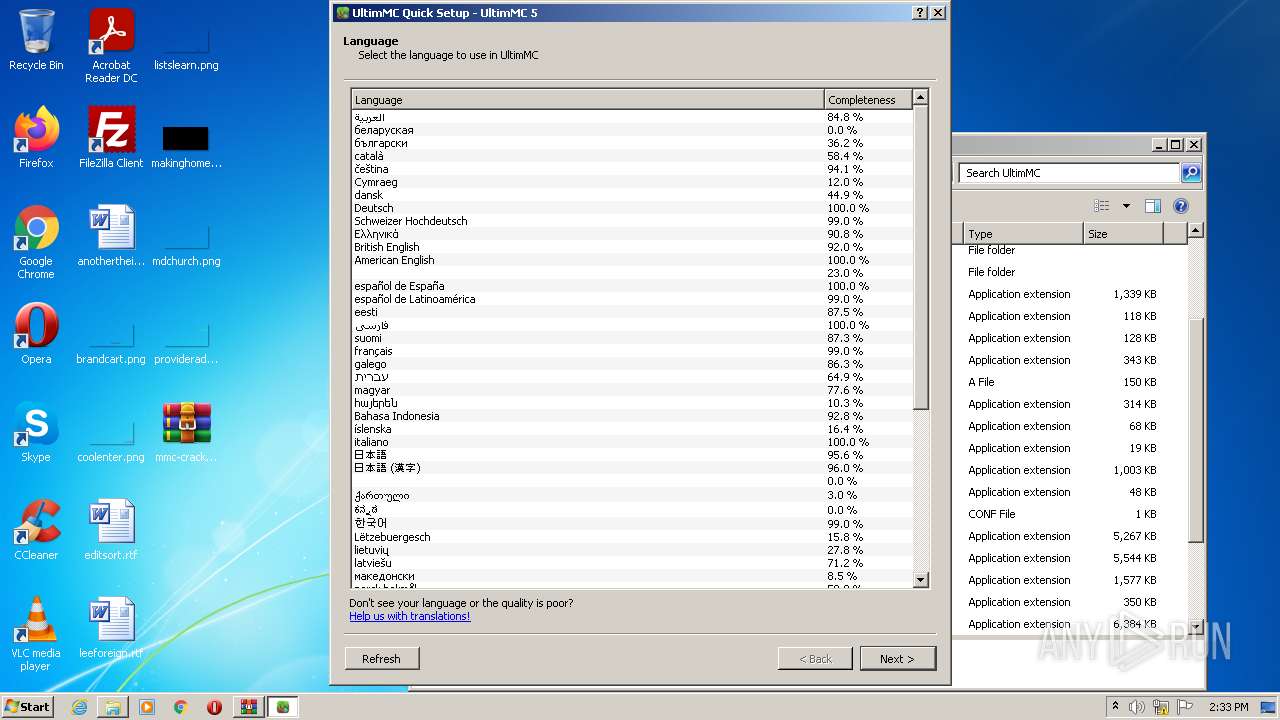Open provideract desktop file
Image resolution: width=1280 pixels, height=720 pixels.
click(186, 344)
